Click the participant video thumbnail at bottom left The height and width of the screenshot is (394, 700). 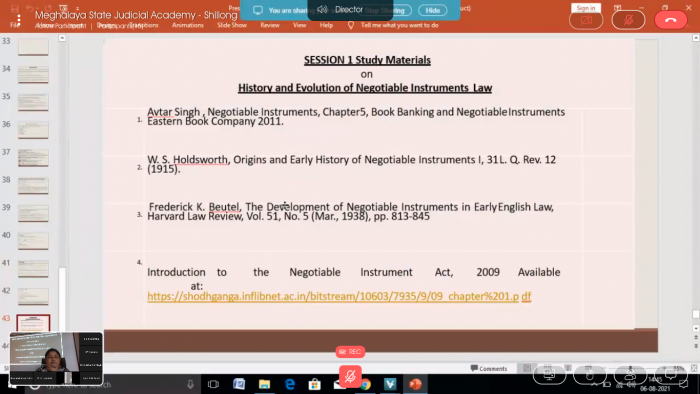point(56,359)
